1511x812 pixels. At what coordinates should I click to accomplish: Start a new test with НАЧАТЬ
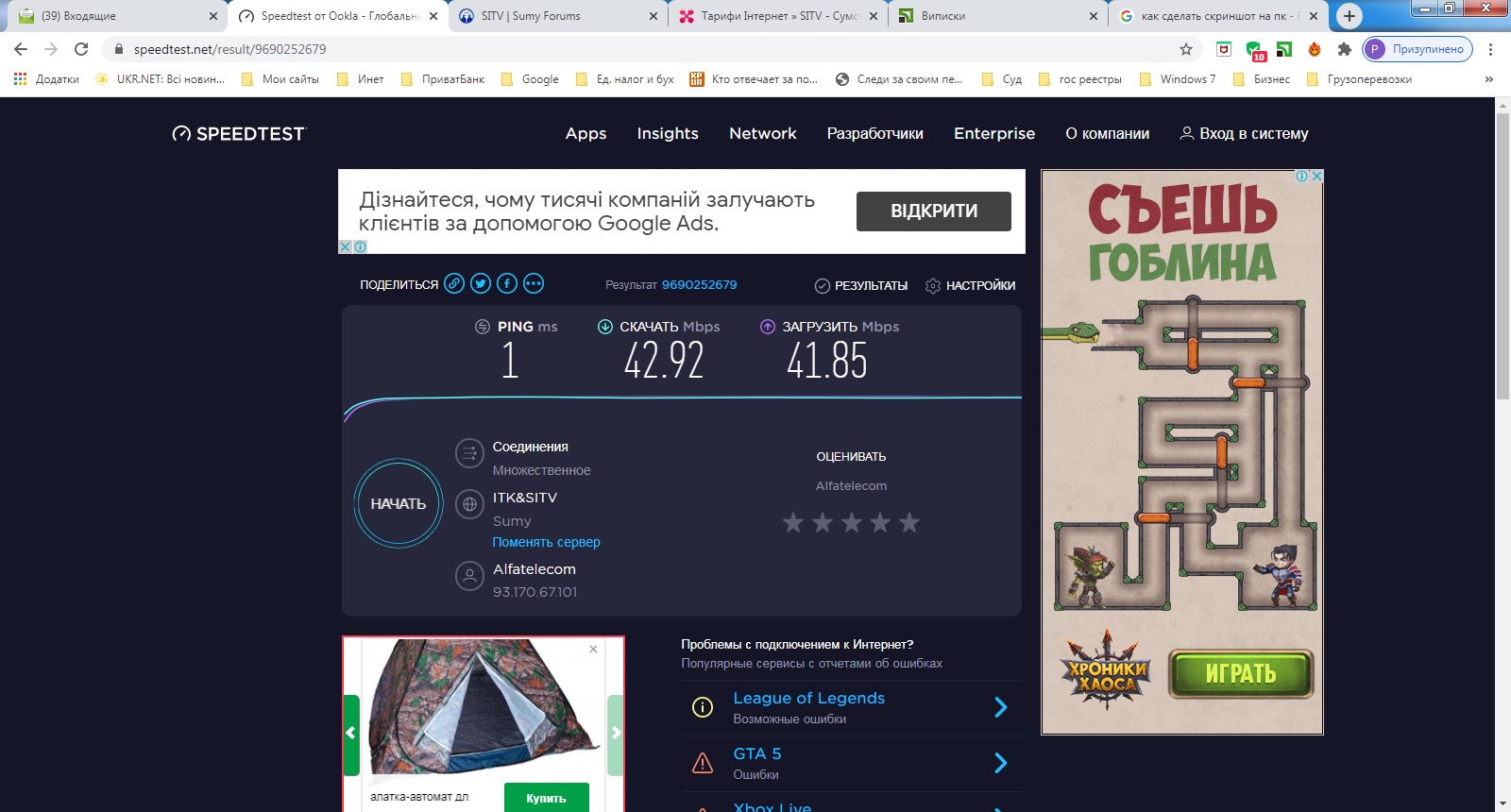(399, 503)
